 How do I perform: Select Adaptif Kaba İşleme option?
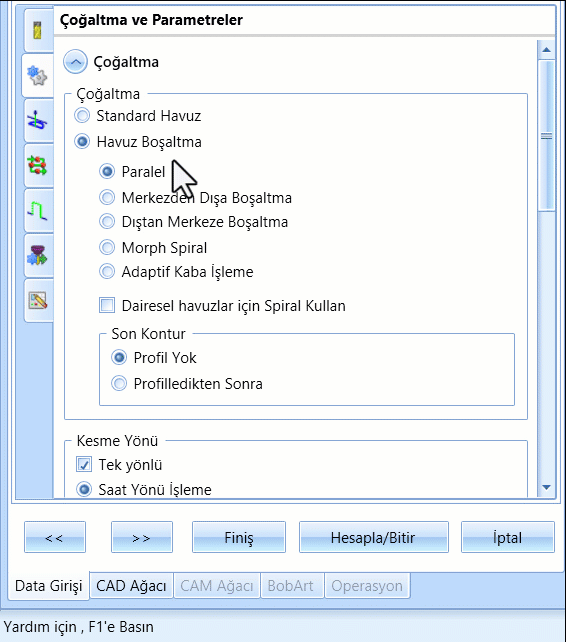coord(176,271)
